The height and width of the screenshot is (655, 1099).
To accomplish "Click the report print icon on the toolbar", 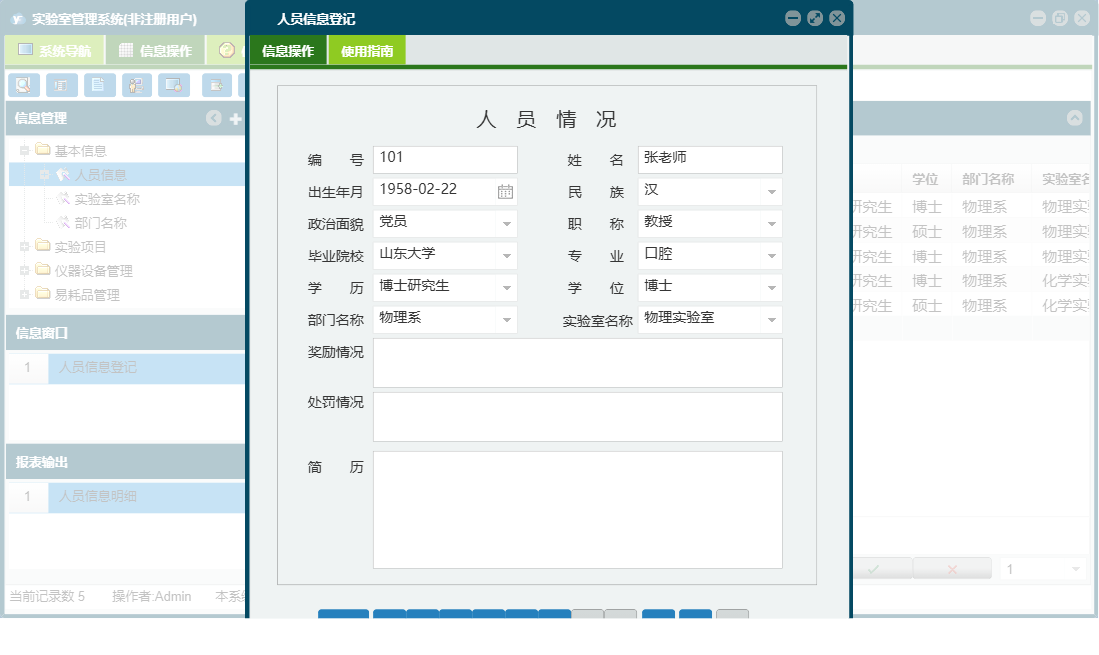I will click(60, 85).
